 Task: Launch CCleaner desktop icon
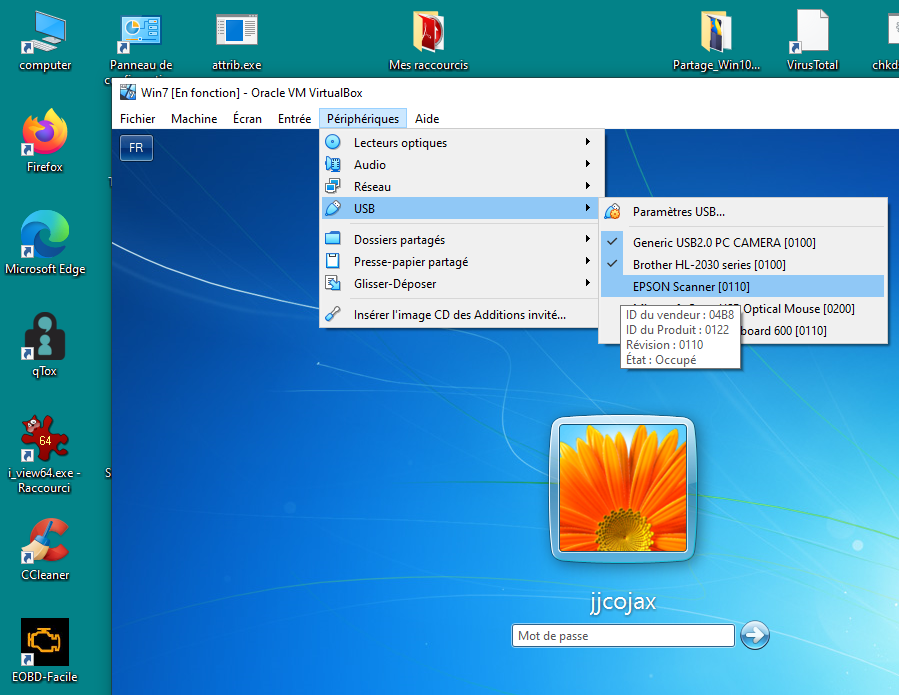pyautogui.click(x=45, y=542)
